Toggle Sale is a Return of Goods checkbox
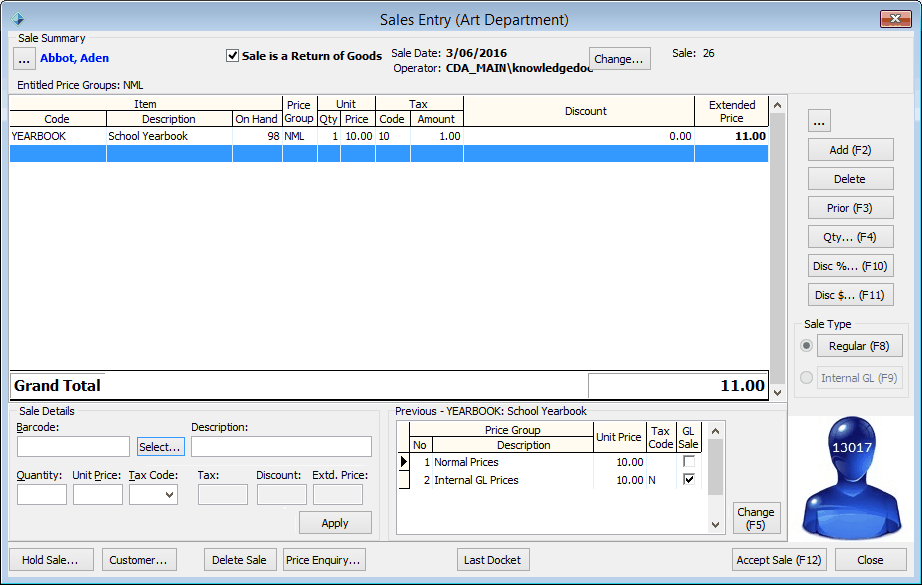Screen dimensions: 922x585 pos(233,56)
